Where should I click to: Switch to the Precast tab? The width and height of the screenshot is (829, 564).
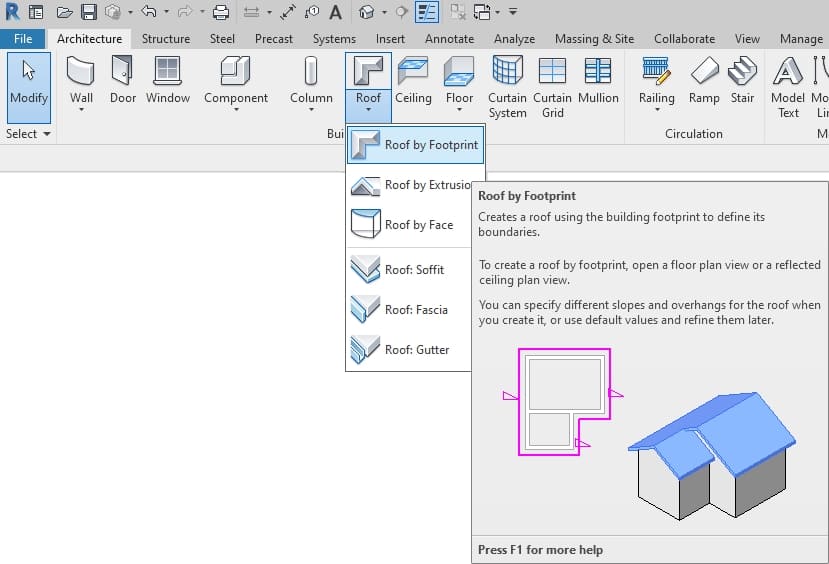pos(273,39)
